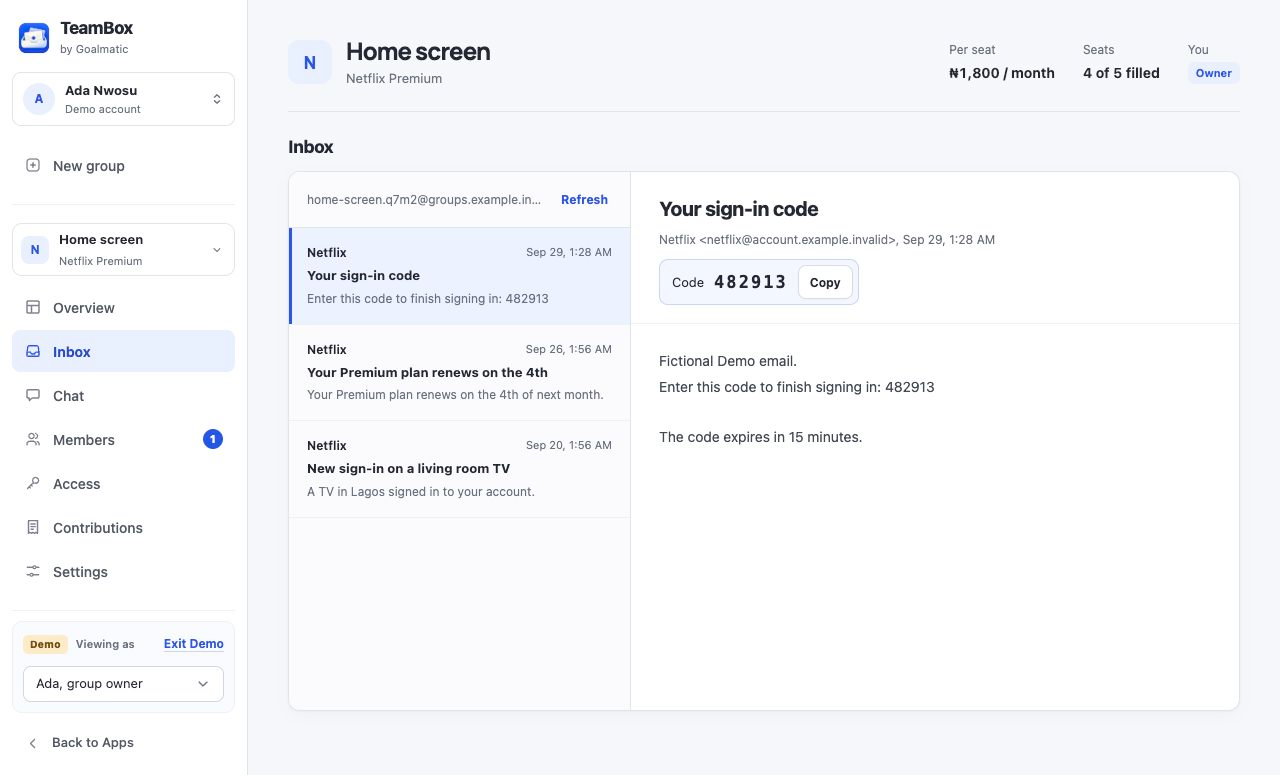Click the New group plus icon

[x=33, y=165]
